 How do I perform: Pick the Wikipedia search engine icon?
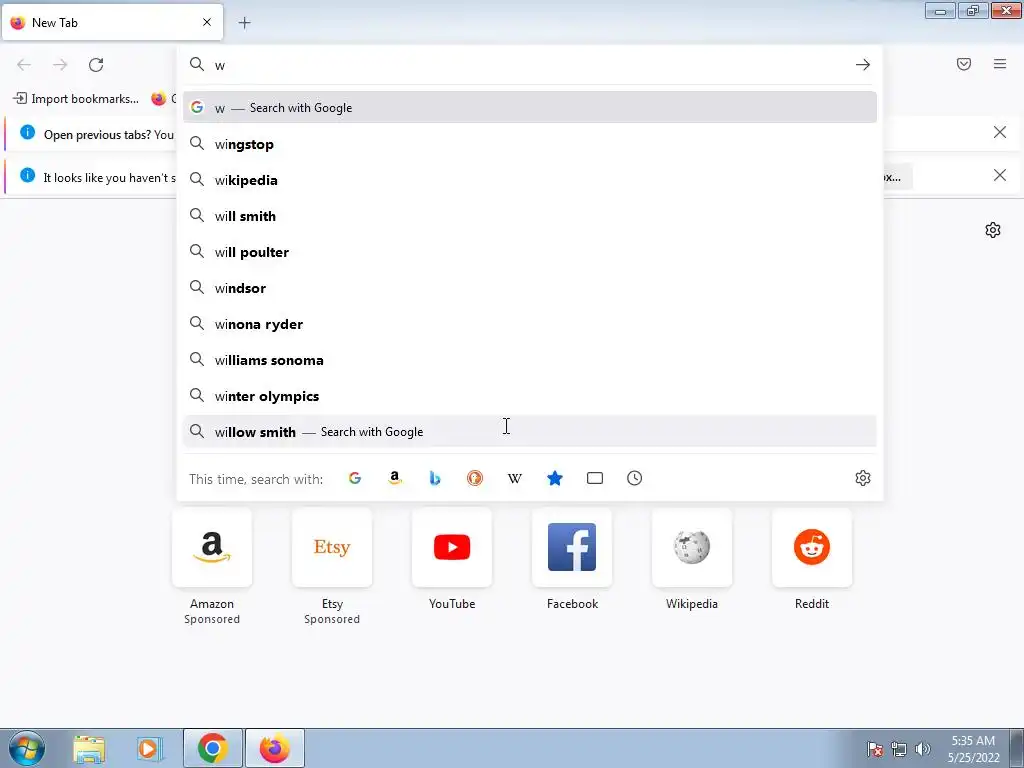tap(515, 478)
